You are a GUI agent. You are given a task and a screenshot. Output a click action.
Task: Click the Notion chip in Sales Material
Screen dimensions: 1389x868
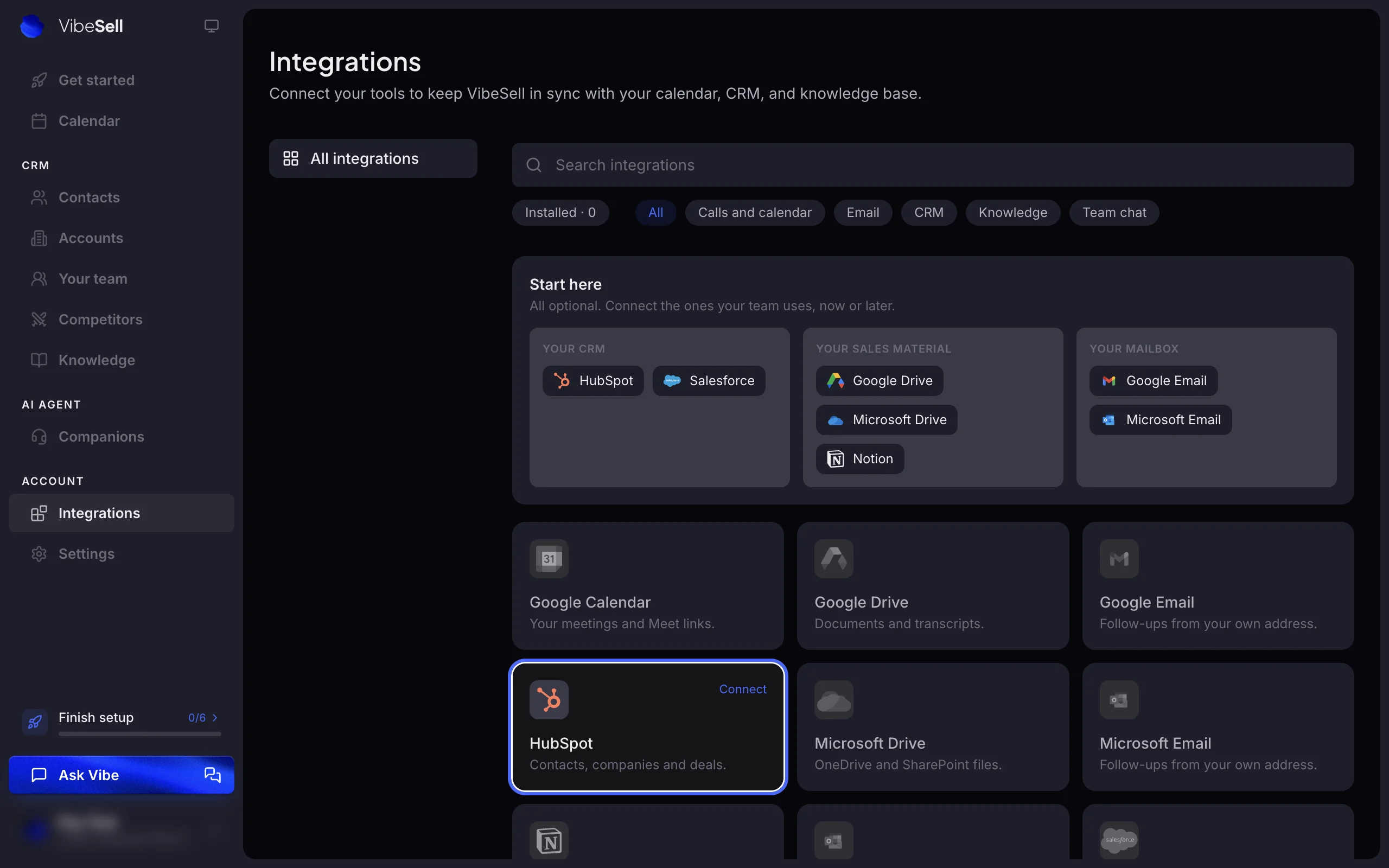tap(860, 459)
